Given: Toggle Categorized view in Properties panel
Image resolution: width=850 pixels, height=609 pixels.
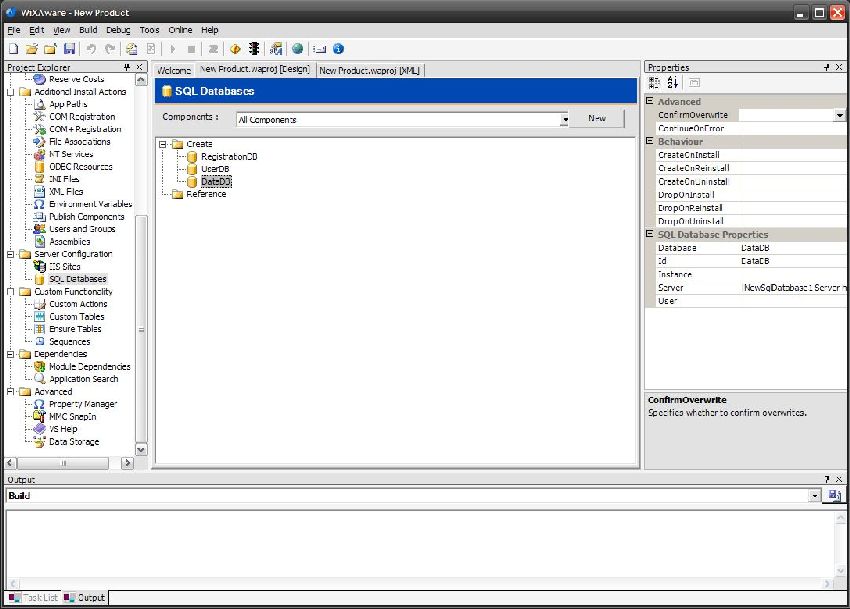Looking at the screenshot, I should point(654,82).
